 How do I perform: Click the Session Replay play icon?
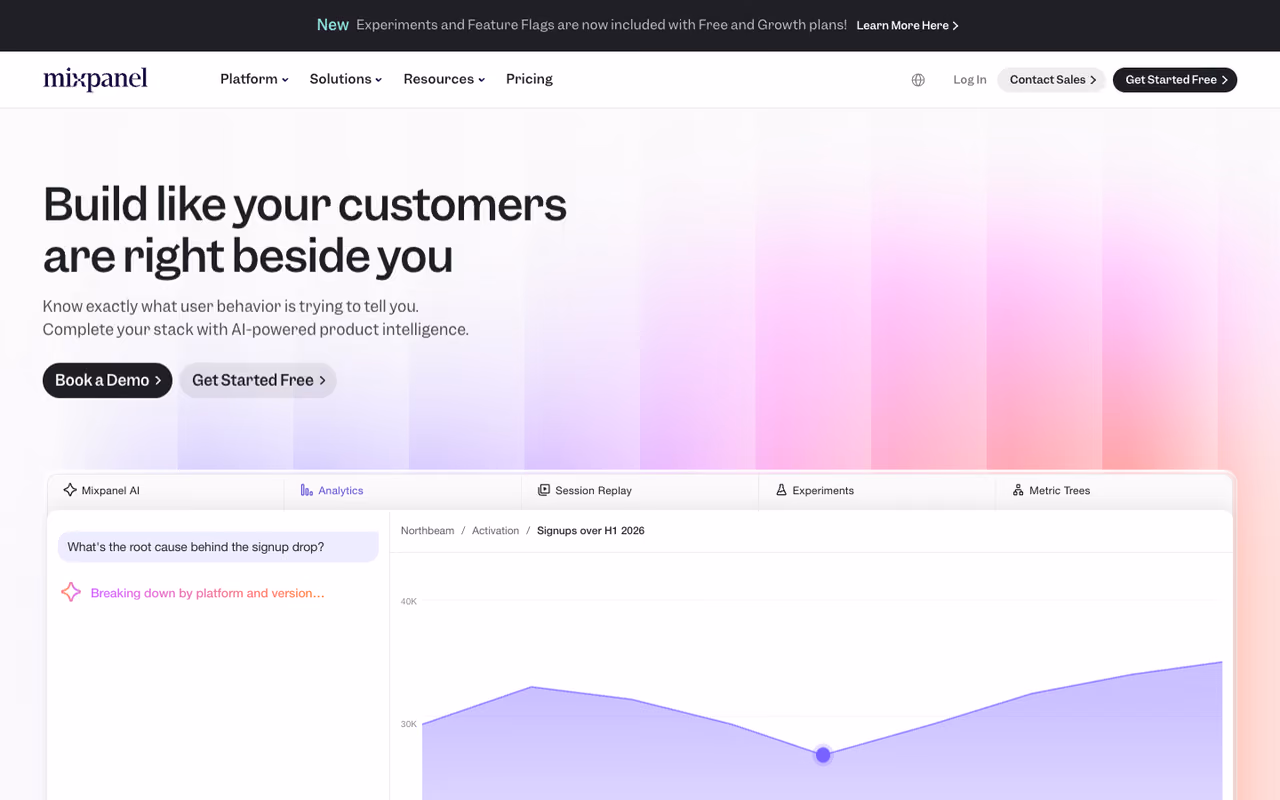pos(544,490)
